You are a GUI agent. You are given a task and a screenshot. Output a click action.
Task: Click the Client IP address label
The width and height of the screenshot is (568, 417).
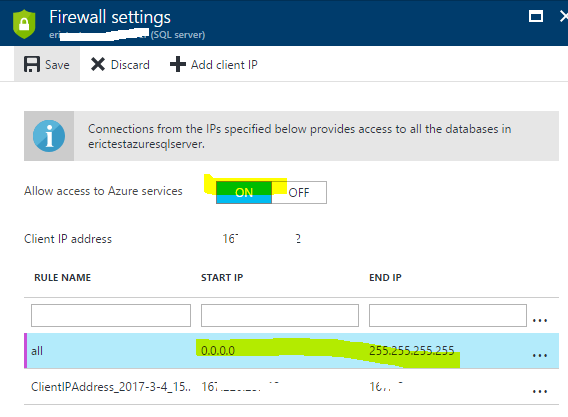68,239
